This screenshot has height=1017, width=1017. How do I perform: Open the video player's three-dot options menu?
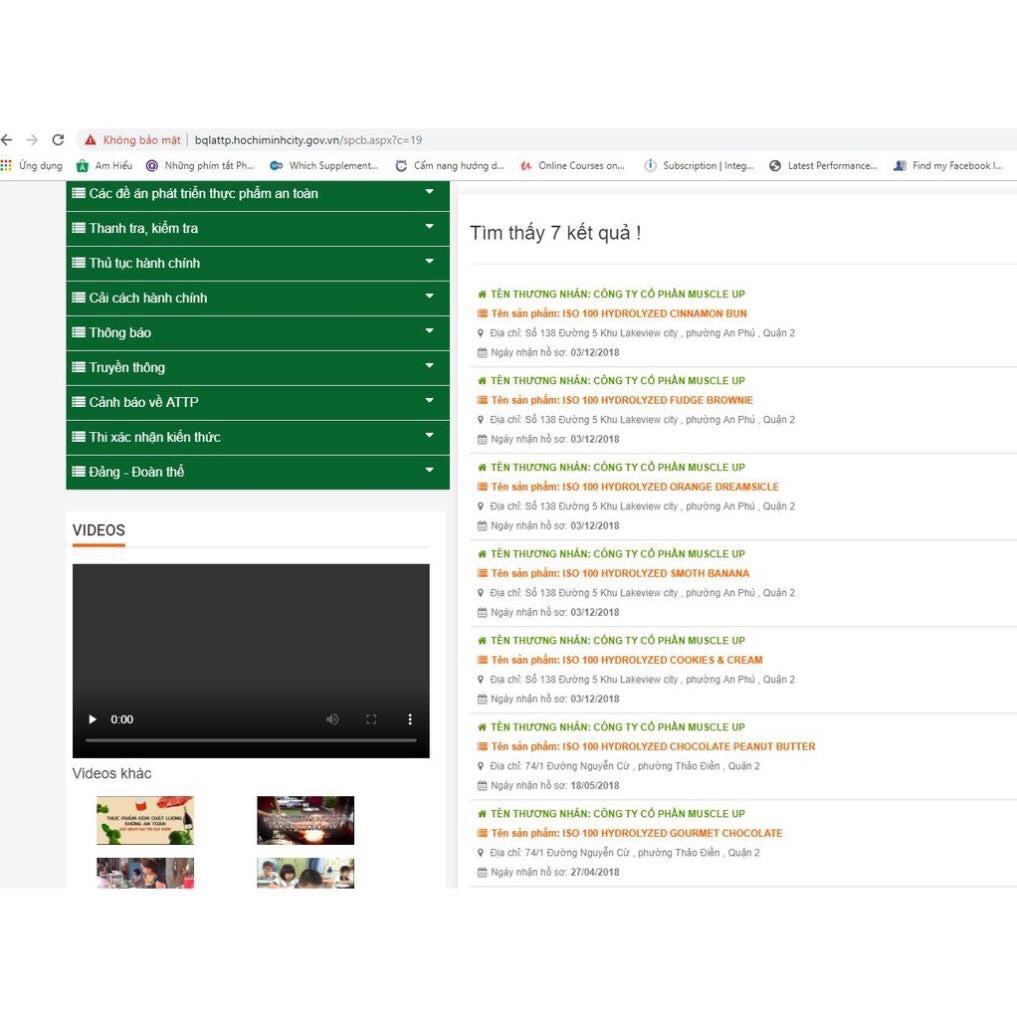[409, 719]
